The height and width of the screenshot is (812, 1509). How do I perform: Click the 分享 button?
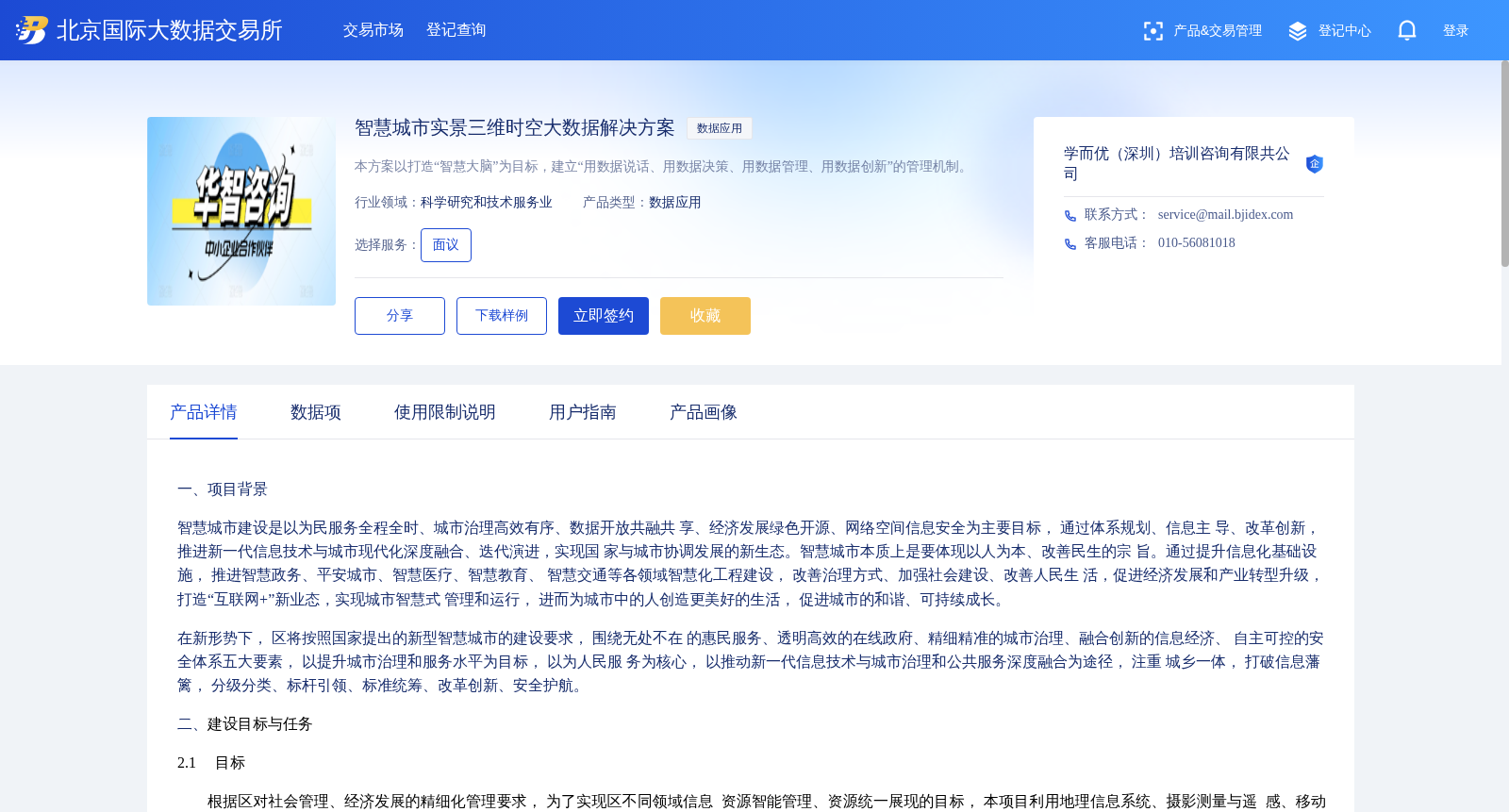coord(400,316)
